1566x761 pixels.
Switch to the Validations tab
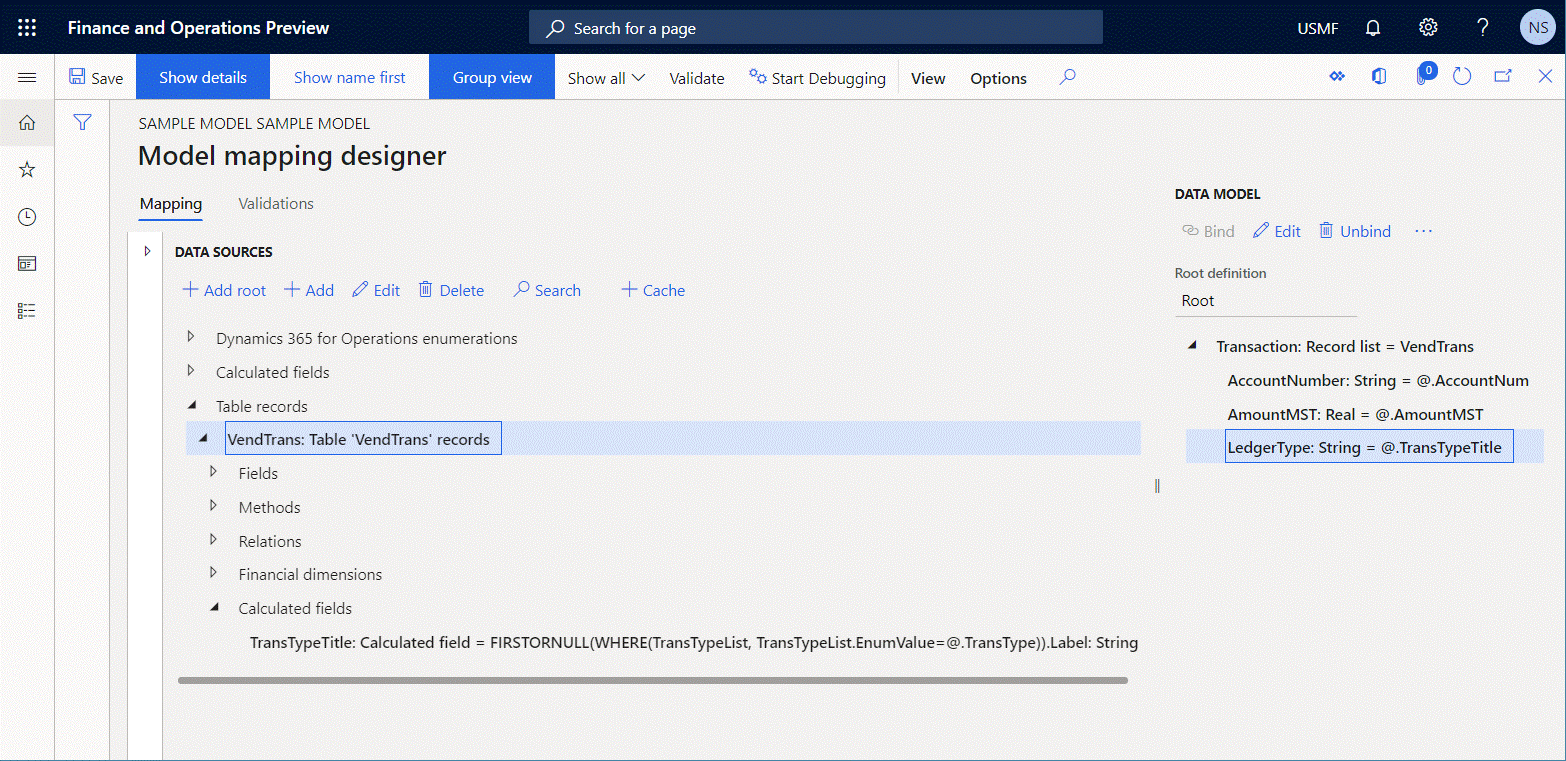click(276, 203)
